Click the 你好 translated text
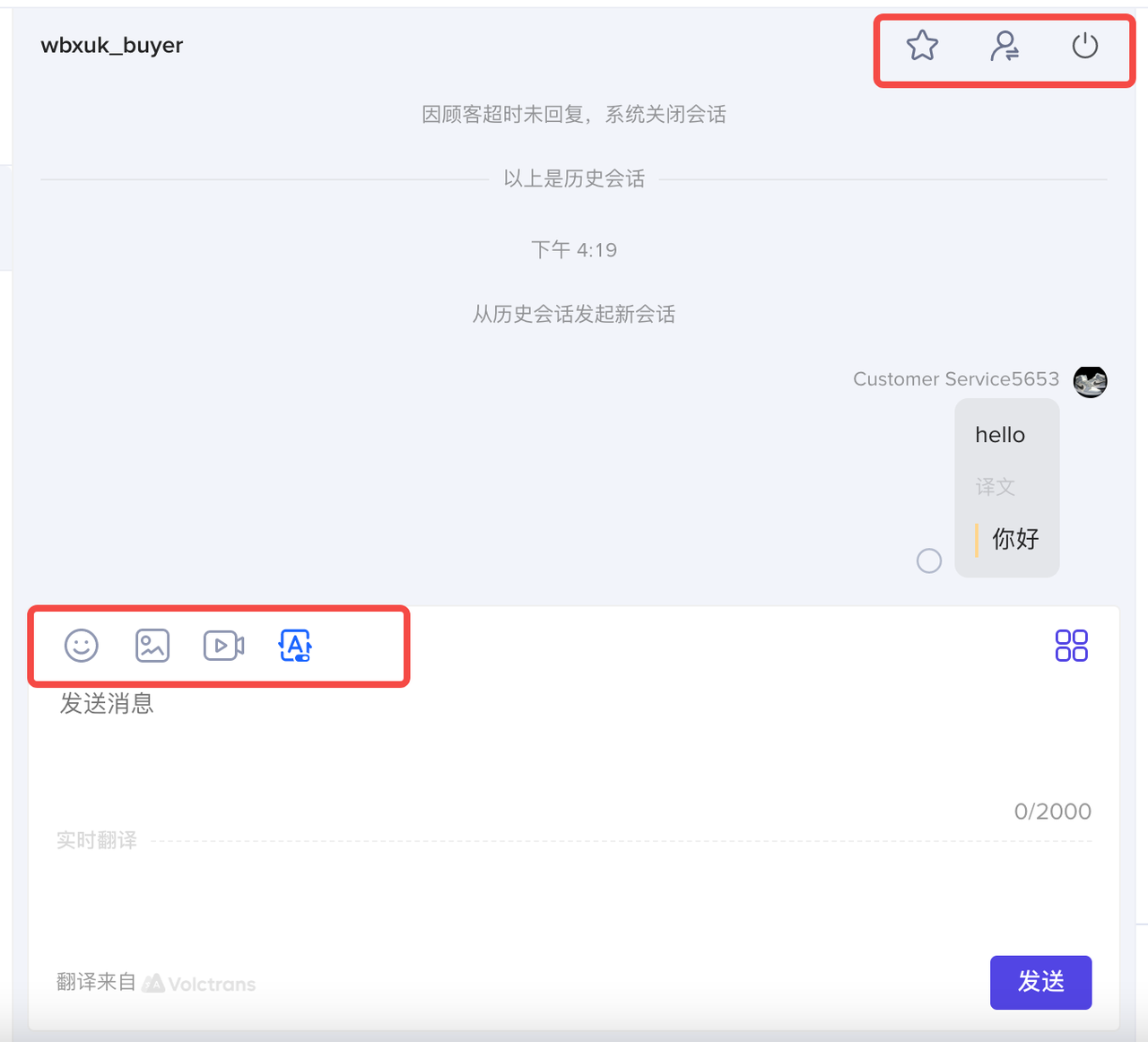 point(1015,539)
